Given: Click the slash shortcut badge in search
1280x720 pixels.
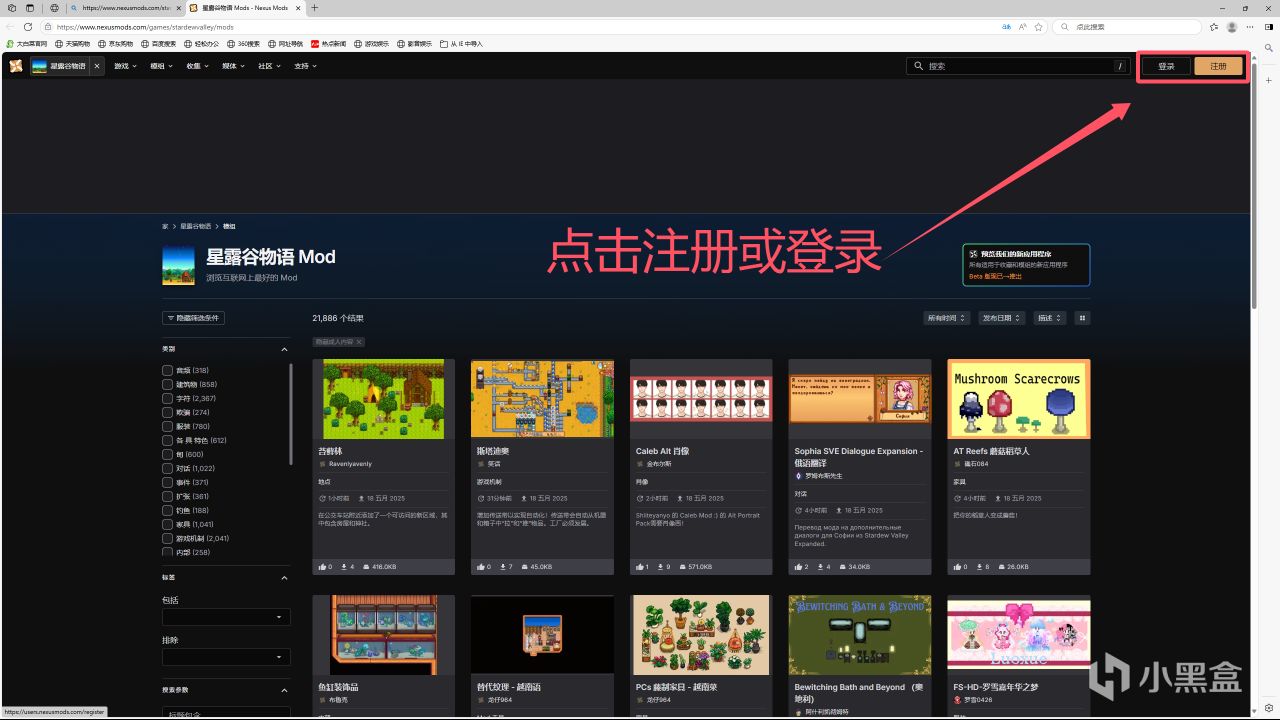Looking at the screenshot, I should point(1119,66).
